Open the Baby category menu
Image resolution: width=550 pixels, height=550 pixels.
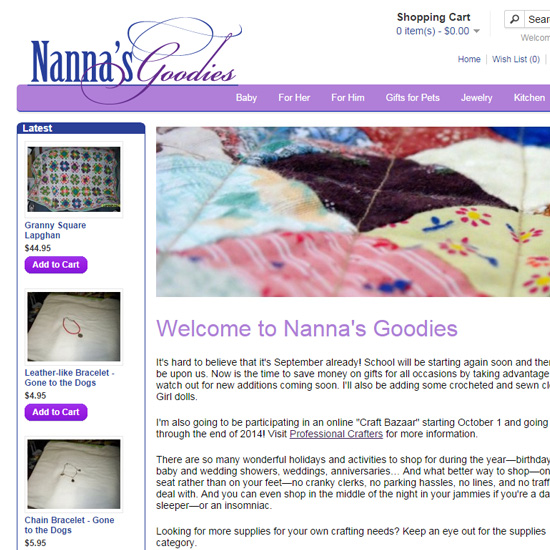click(246, 98)
